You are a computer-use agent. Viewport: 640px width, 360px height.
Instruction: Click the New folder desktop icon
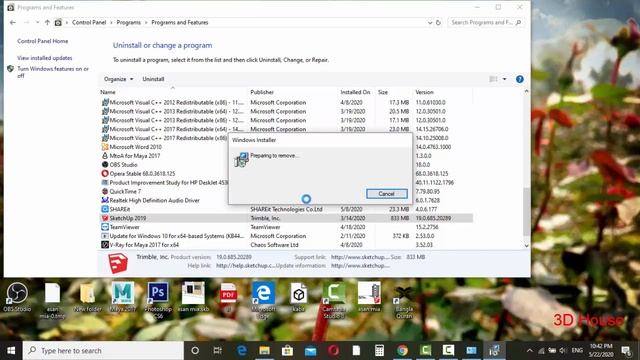click(x=87, y=297)
